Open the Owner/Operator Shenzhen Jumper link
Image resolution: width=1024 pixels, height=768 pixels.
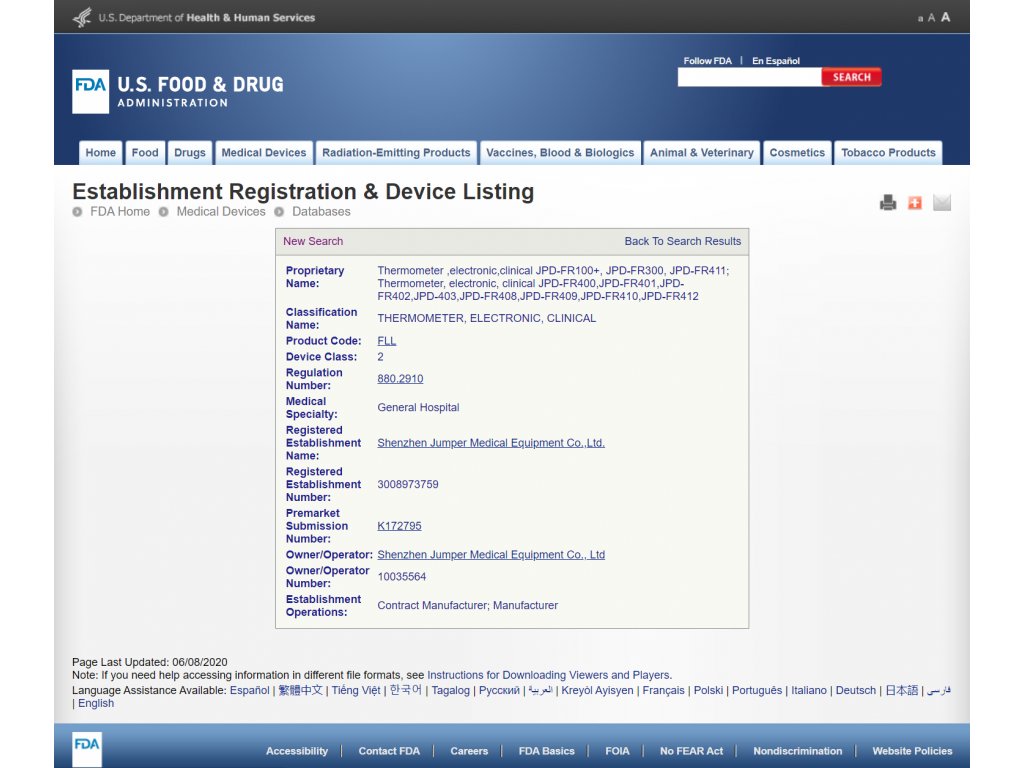(491, 554)
